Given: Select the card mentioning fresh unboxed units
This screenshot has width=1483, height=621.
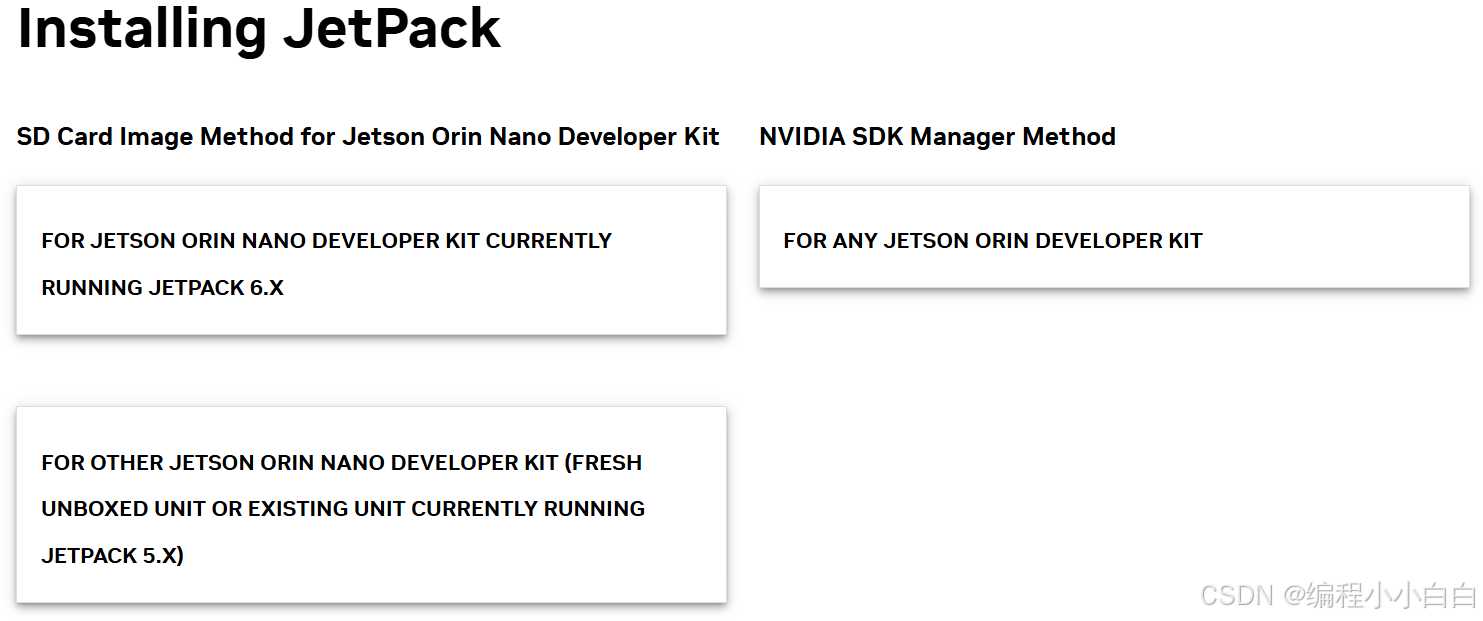Looking at the screenshot, I should click(370, 505).
